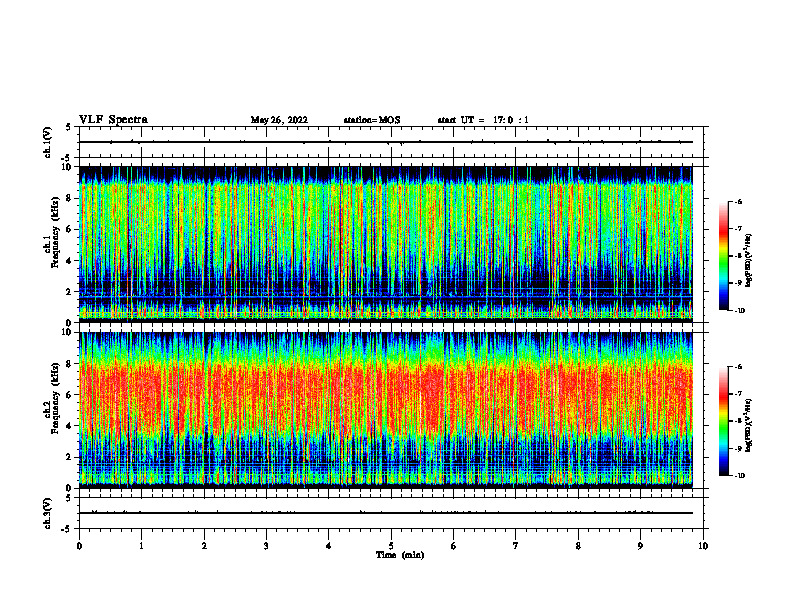
Task: Click the "-7" label on ch.1 colorbar
Action: (x=739, y=229)
